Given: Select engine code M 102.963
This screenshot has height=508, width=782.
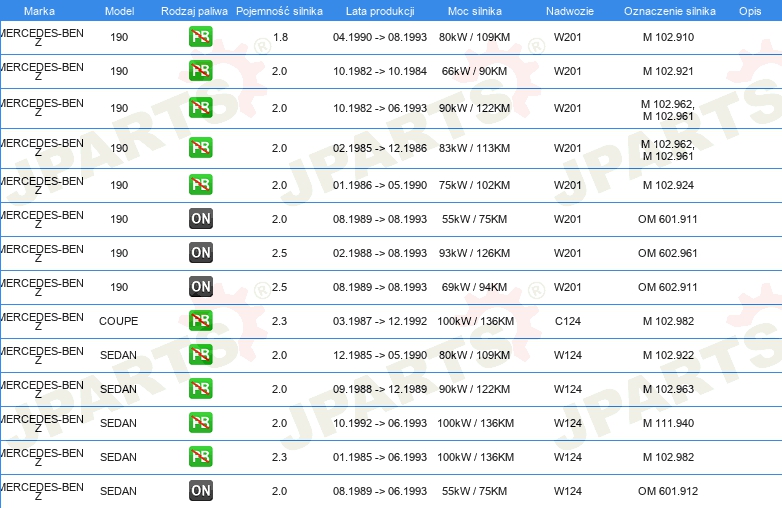Looking at the screenshot, I should pos(668,389).
